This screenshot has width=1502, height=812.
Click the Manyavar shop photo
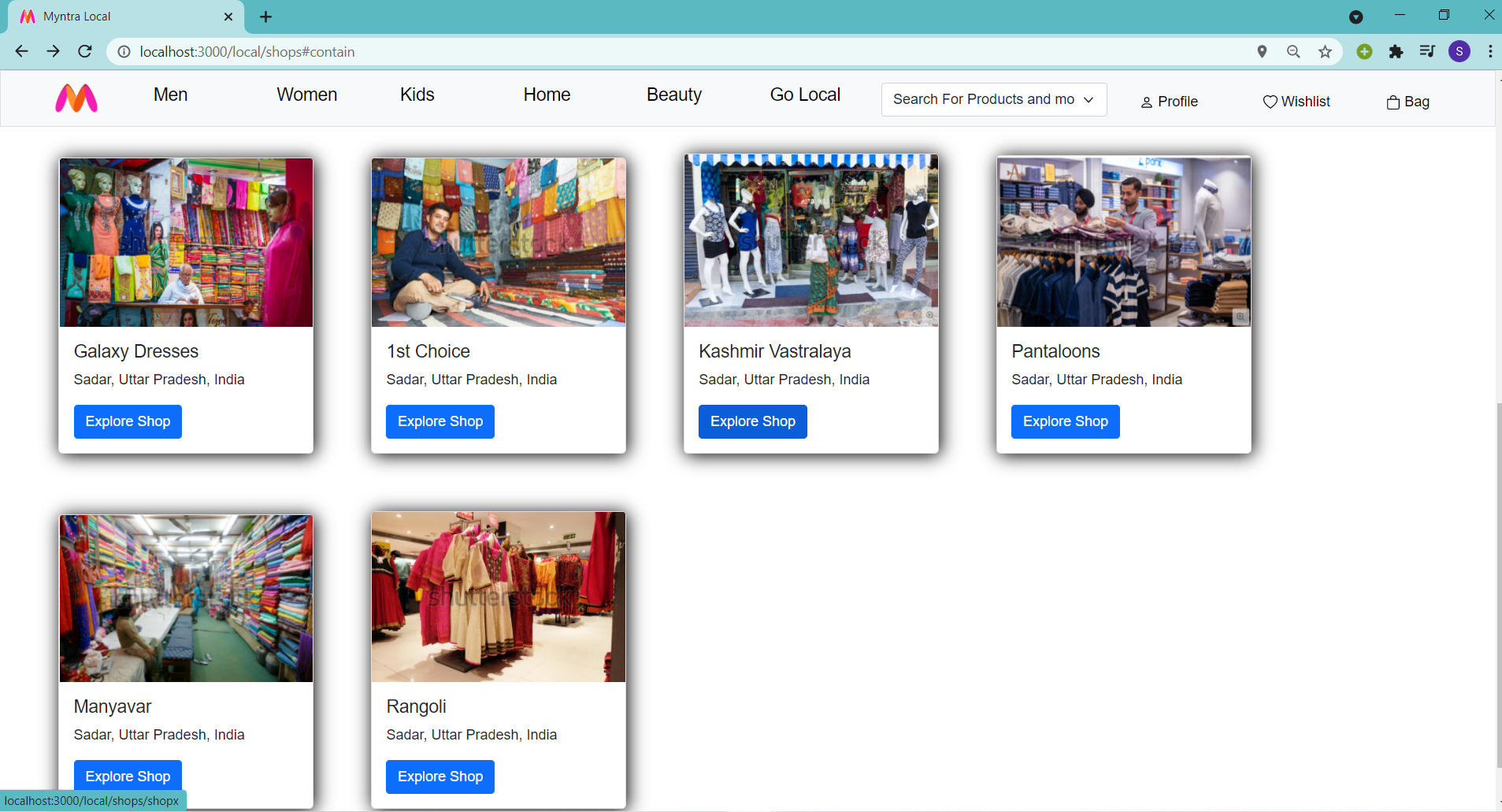tap(185, 598)
